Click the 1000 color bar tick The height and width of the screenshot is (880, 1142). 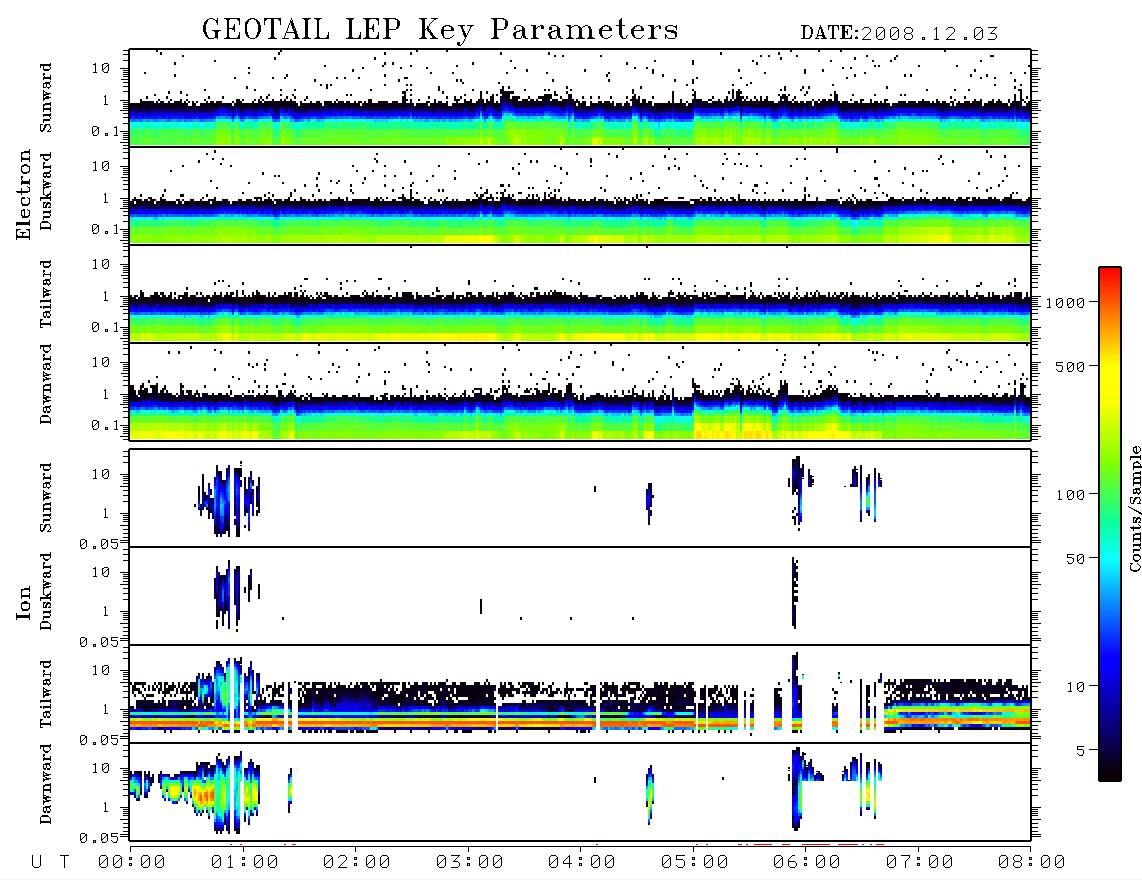(x=1066, y=303)
